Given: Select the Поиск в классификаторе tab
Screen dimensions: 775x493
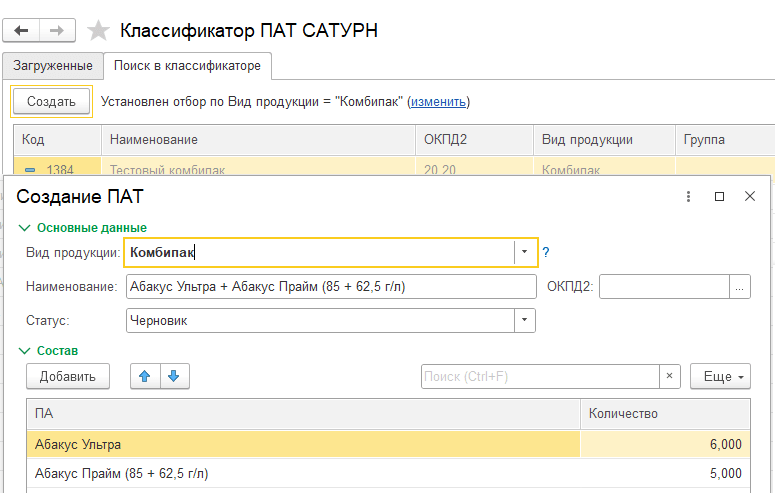Looking at the screenshot, I should click(187, 66).
